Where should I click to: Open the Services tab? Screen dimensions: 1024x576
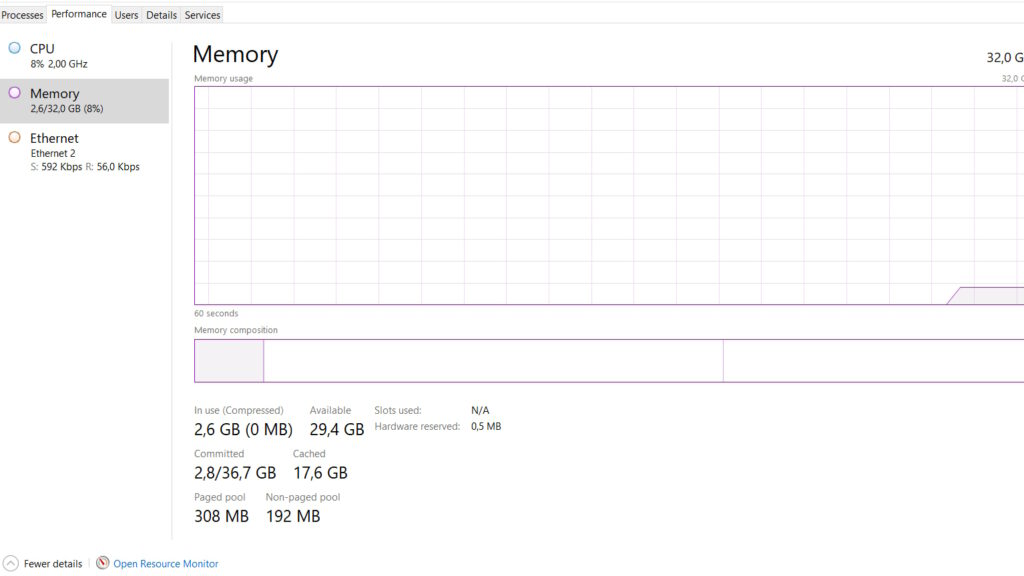coord(202,15)
